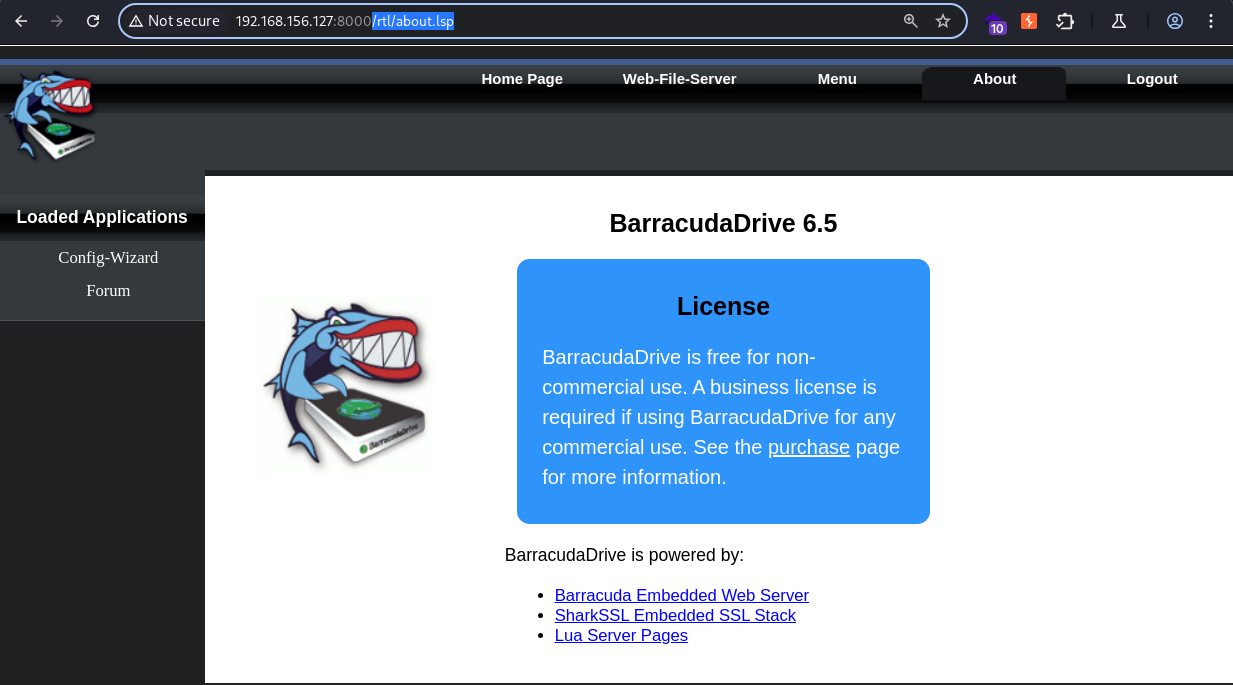
Task: Bookmark this page with the star icon
Action: pyautogui.click(x=943, y=21)
